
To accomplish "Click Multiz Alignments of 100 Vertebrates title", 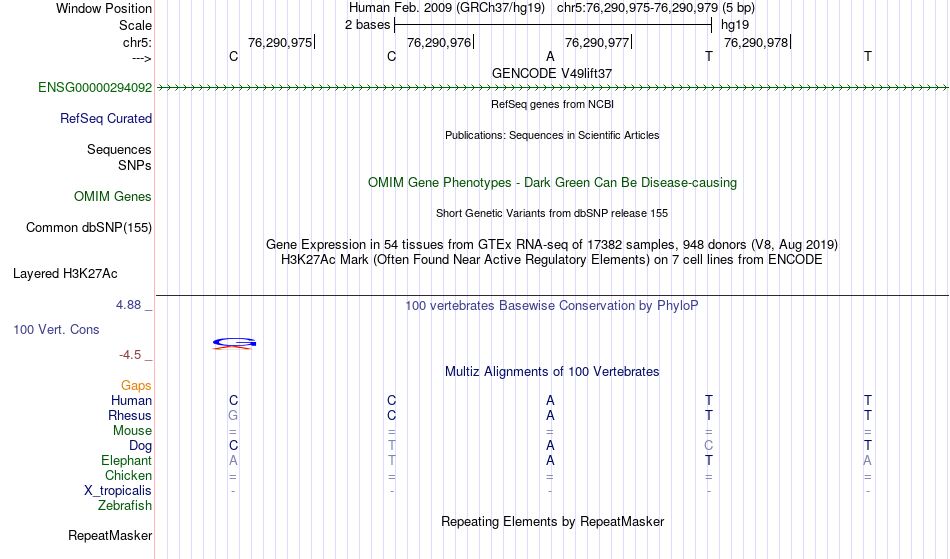I will click(x=552, y=372).
